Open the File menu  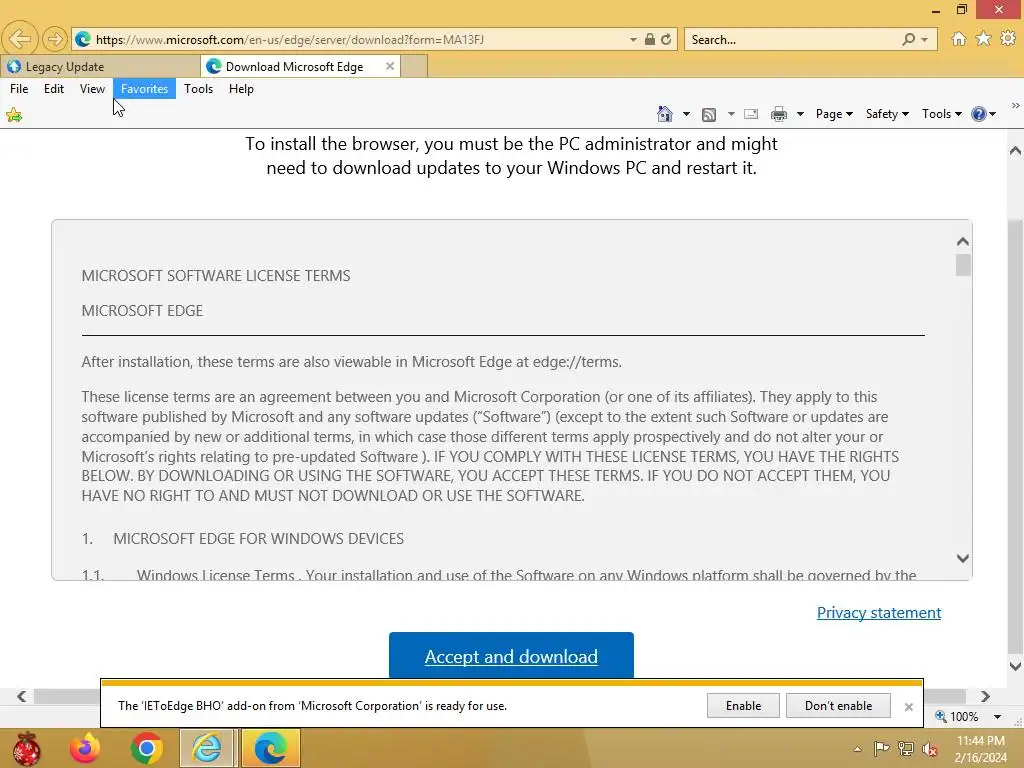point(19,89)
